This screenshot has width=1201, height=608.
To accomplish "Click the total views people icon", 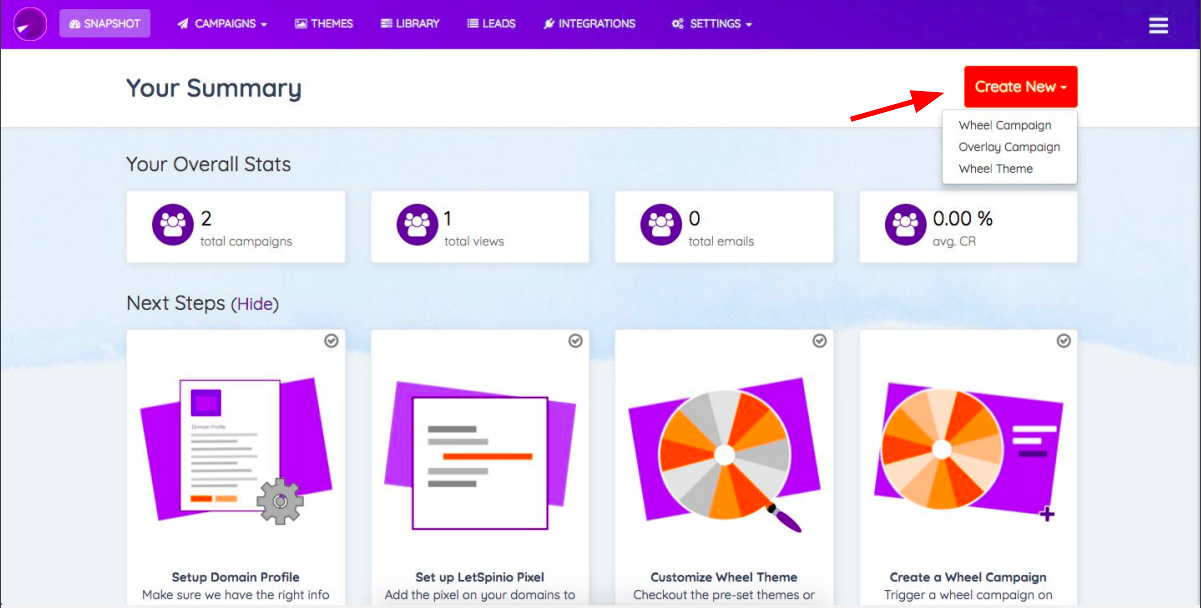I will (417, 225).
